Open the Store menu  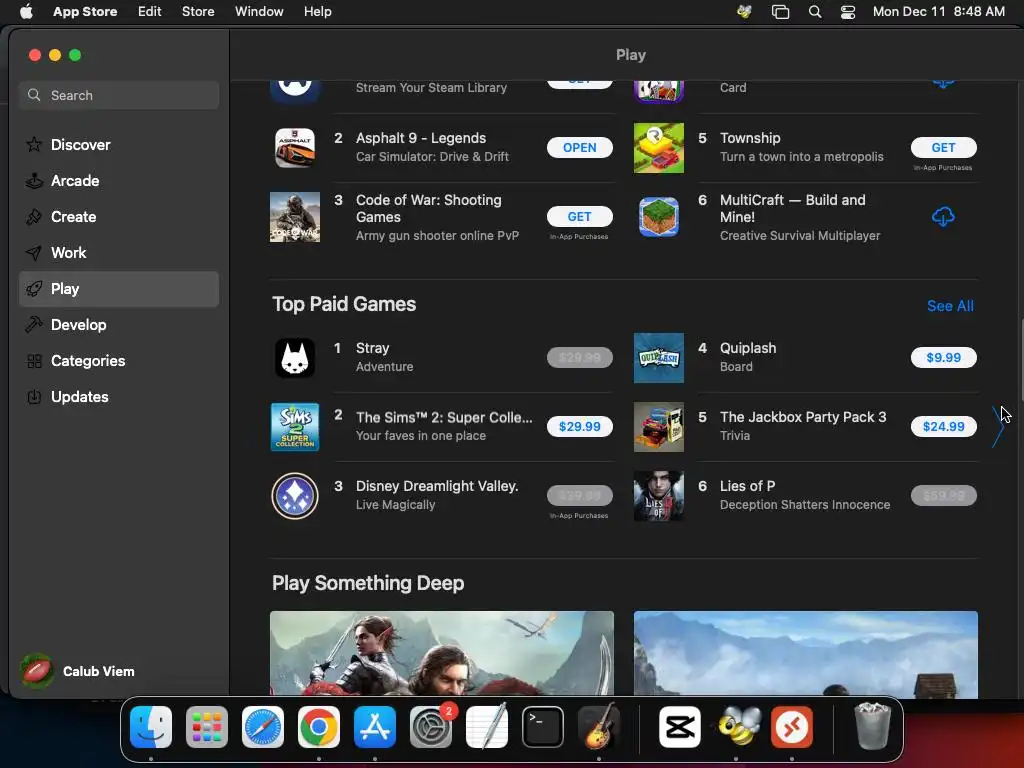coord(198,12)
